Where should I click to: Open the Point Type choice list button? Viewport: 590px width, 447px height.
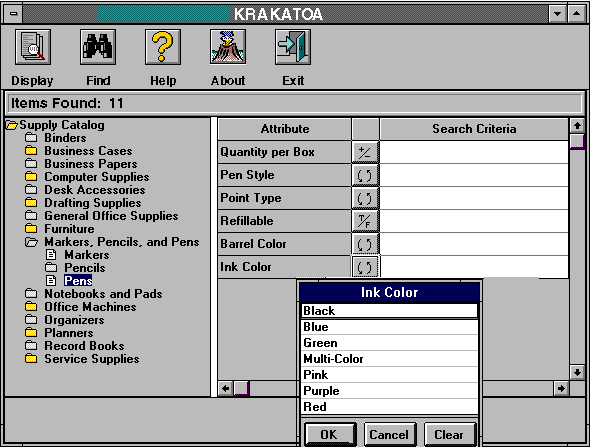(365, 198)
